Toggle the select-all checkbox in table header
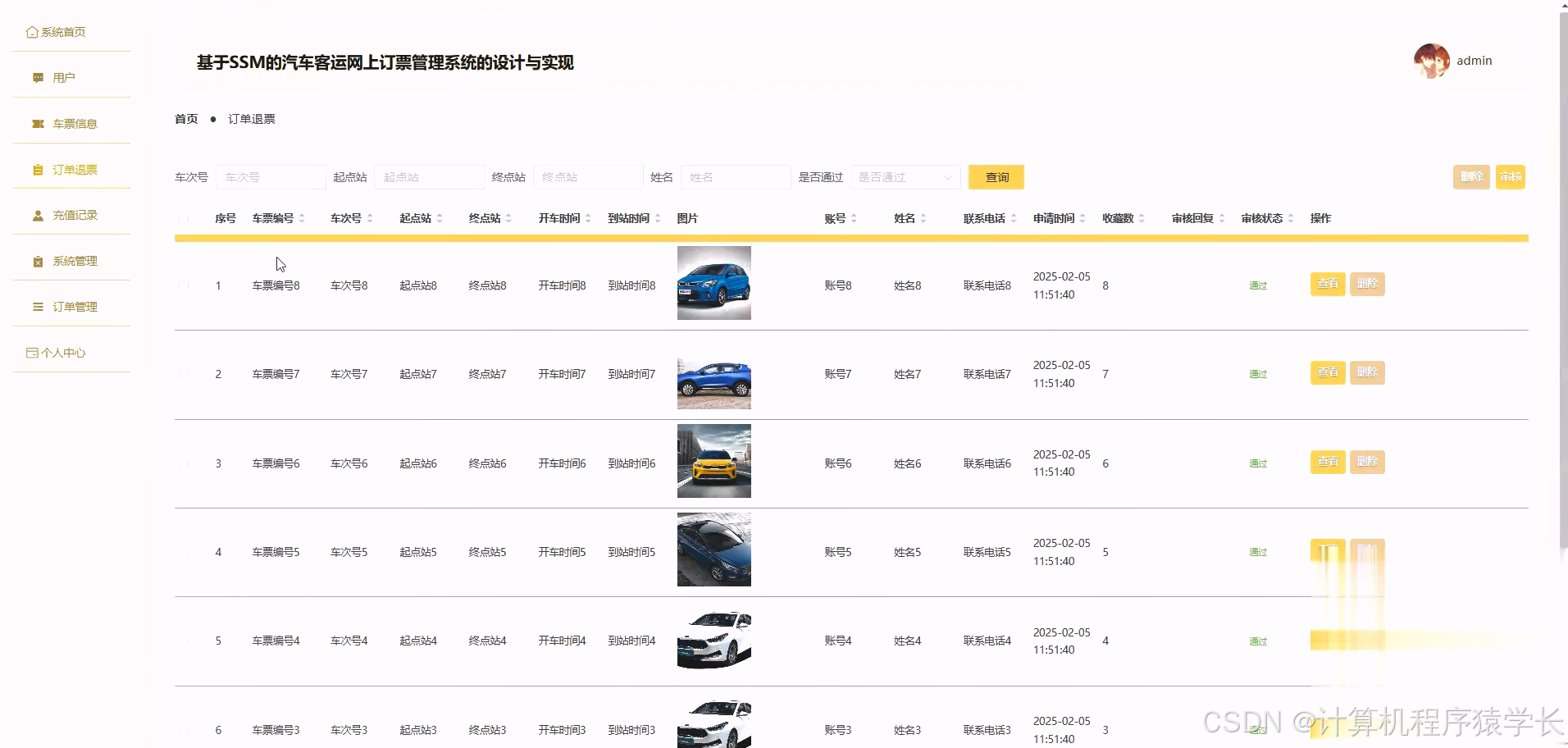The height and width of the screenshot is (748, 1568). 184,217
